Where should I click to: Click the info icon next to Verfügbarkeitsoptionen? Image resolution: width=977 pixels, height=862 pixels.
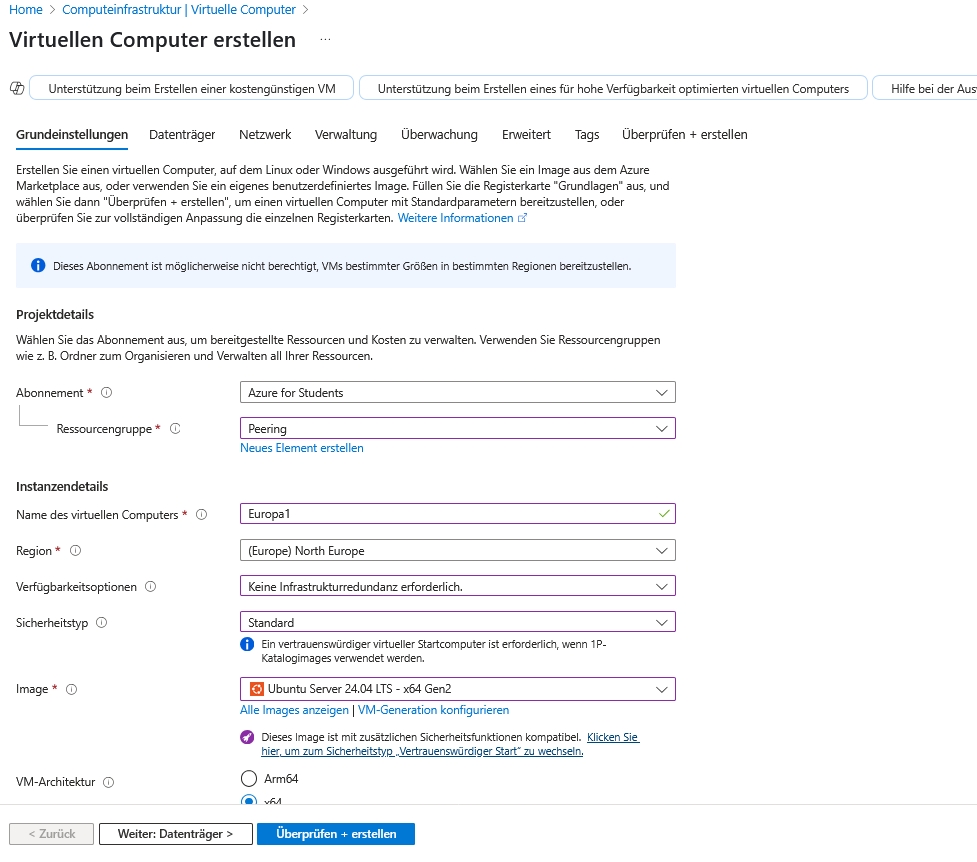point(151,587)
